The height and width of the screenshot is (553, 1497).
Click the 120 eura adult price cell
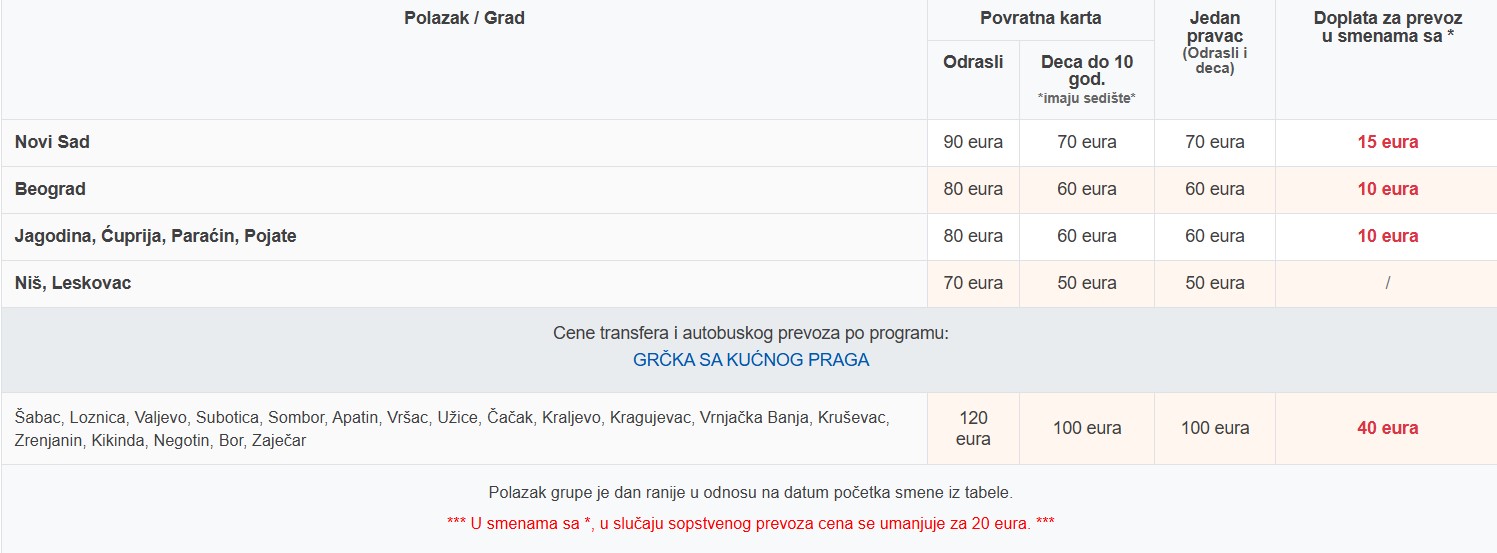coord(973,428)
